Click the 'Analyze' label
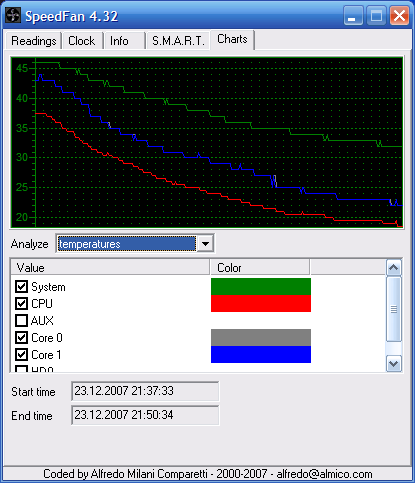The image size is (417, 486). coord(29,244)
